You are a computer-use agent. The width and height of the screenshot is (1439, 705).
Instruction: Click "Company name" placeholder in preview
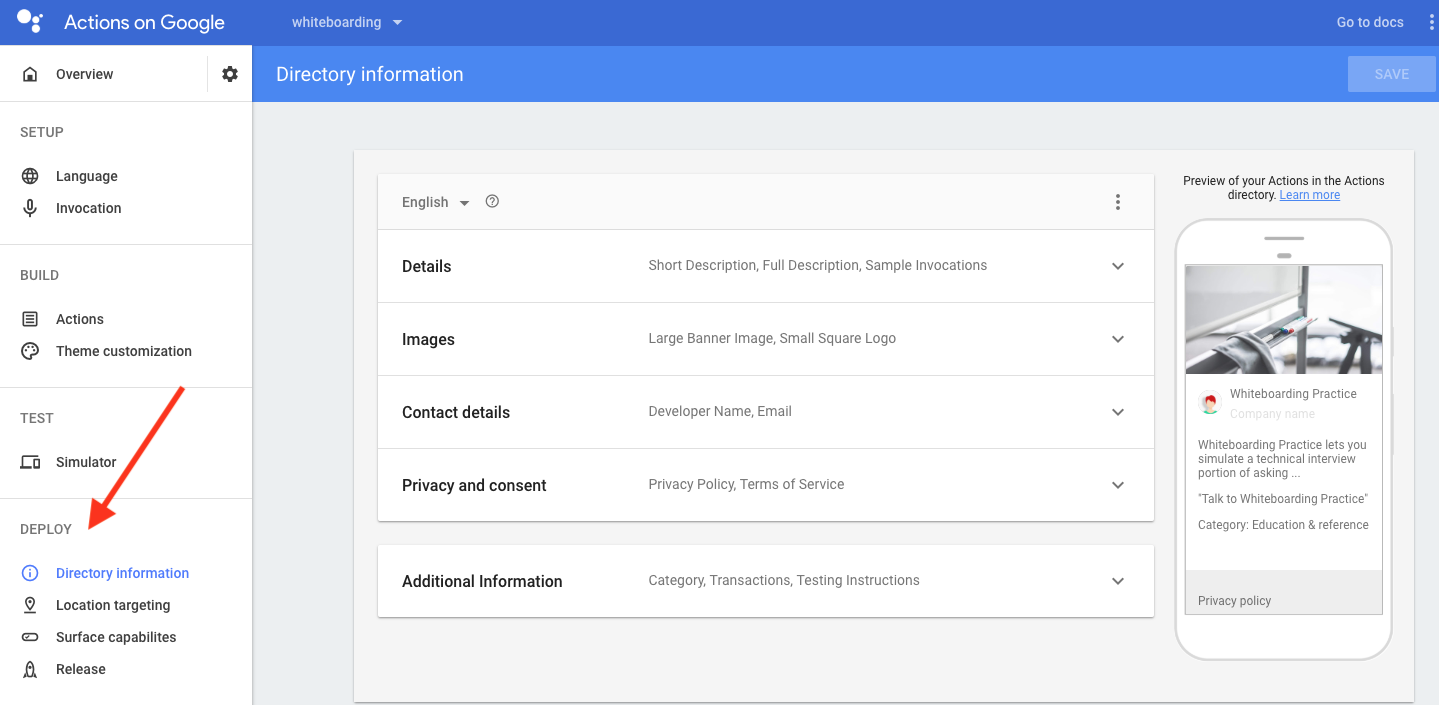1272,414
